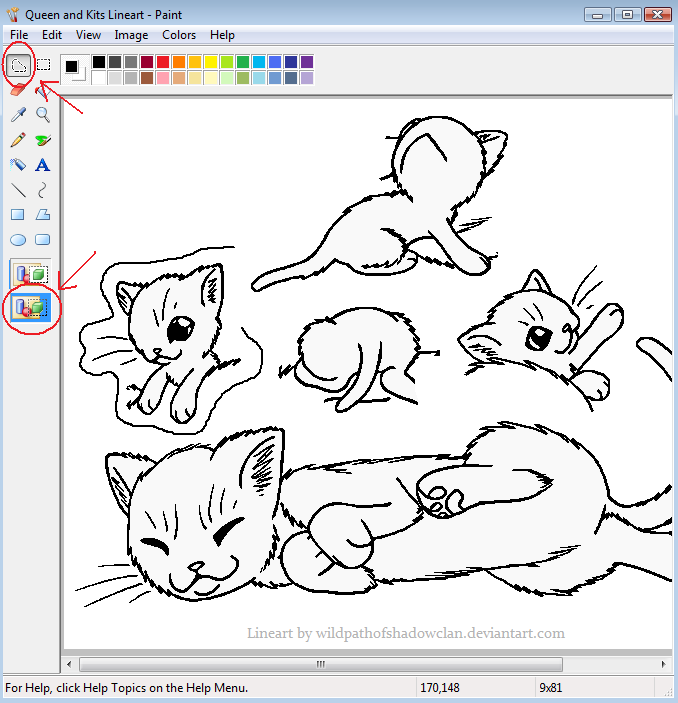Expand the View menu
The width and height of the screenshot is (678, 703).
pos(88,35)
